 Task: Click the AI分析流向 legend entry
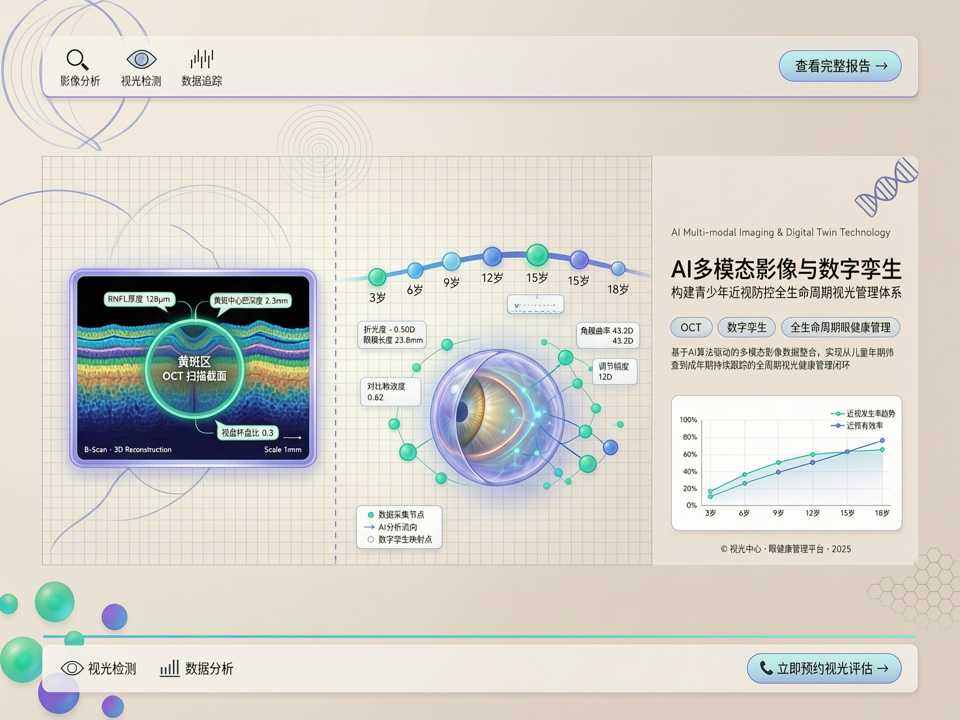[391, 527]
